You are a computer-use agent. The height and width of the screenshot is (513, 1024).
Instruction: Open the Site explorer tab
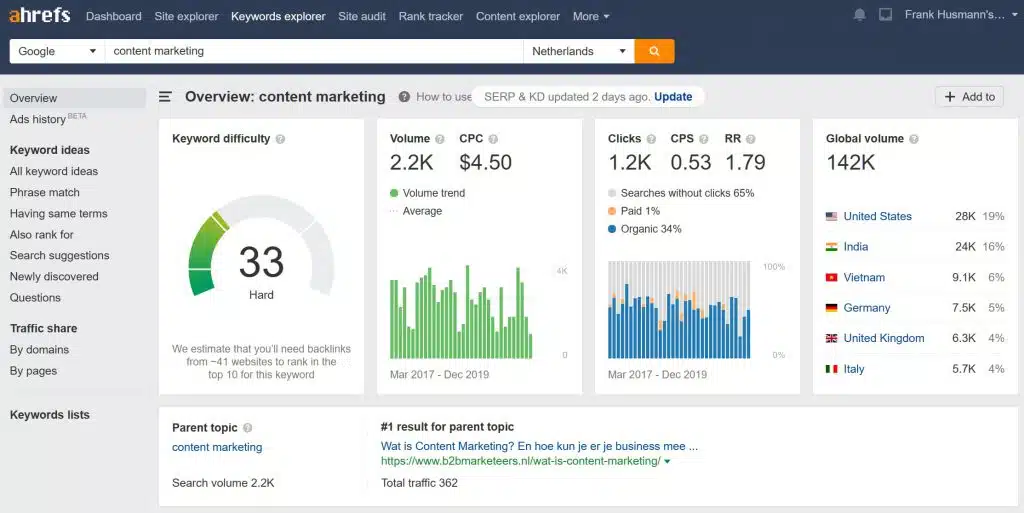click(186, 16)
